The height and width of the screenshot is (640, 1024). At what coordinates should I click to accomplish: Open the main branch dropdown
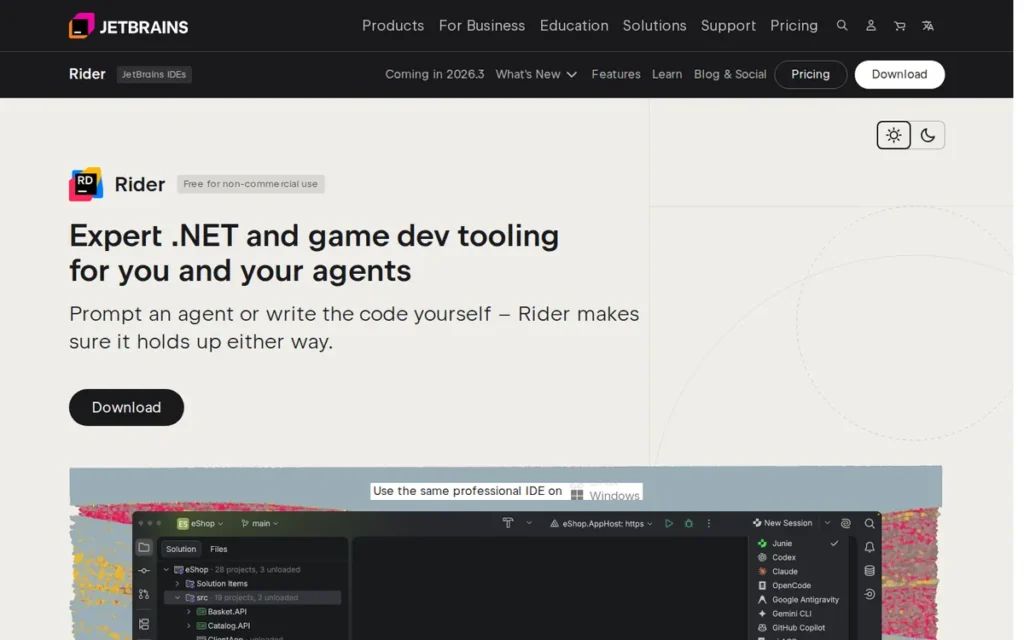tap(259, 523)
